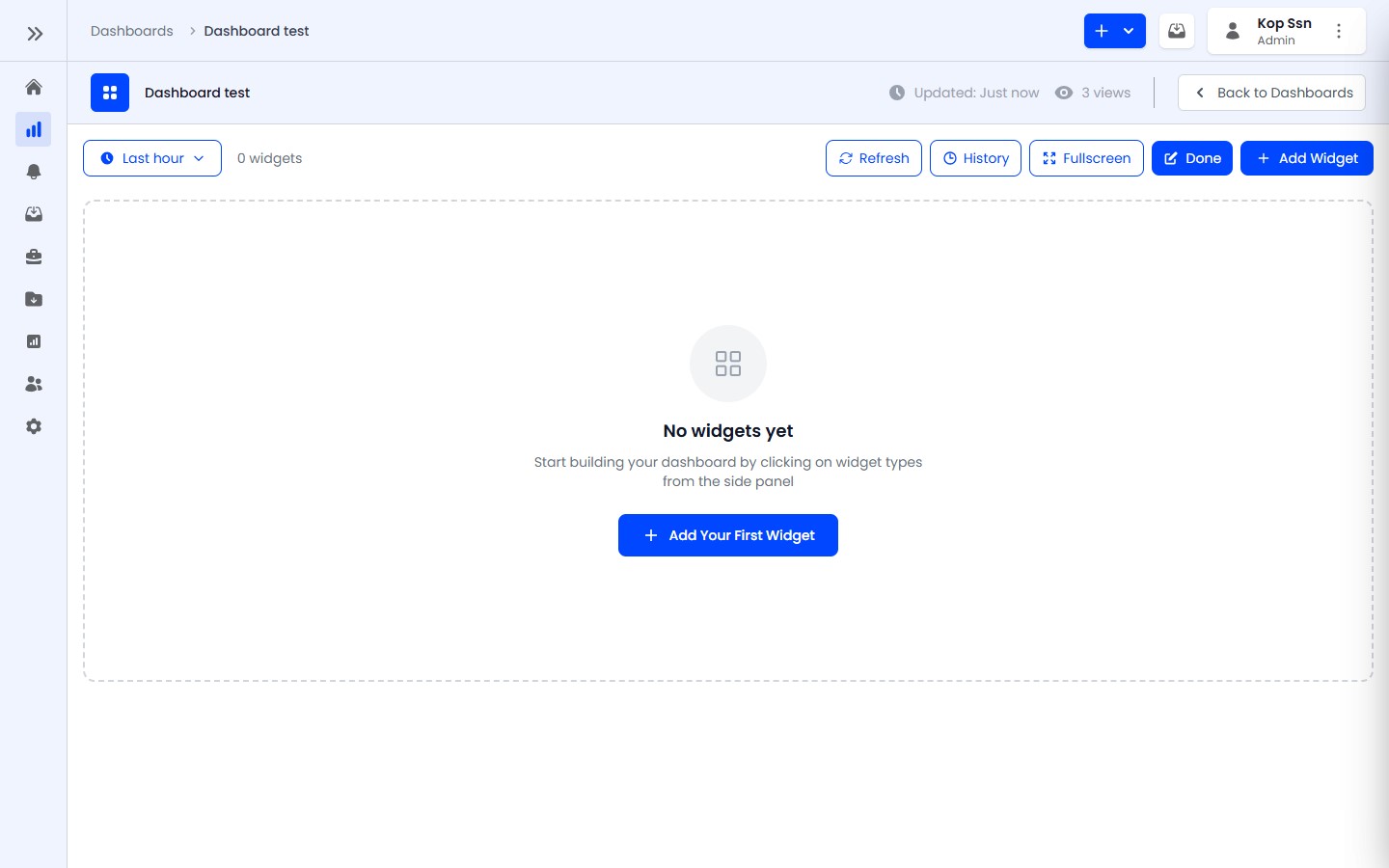Open the users icon in the sidebar
The width and height of the screenshot is (1389, 868).
34,384
